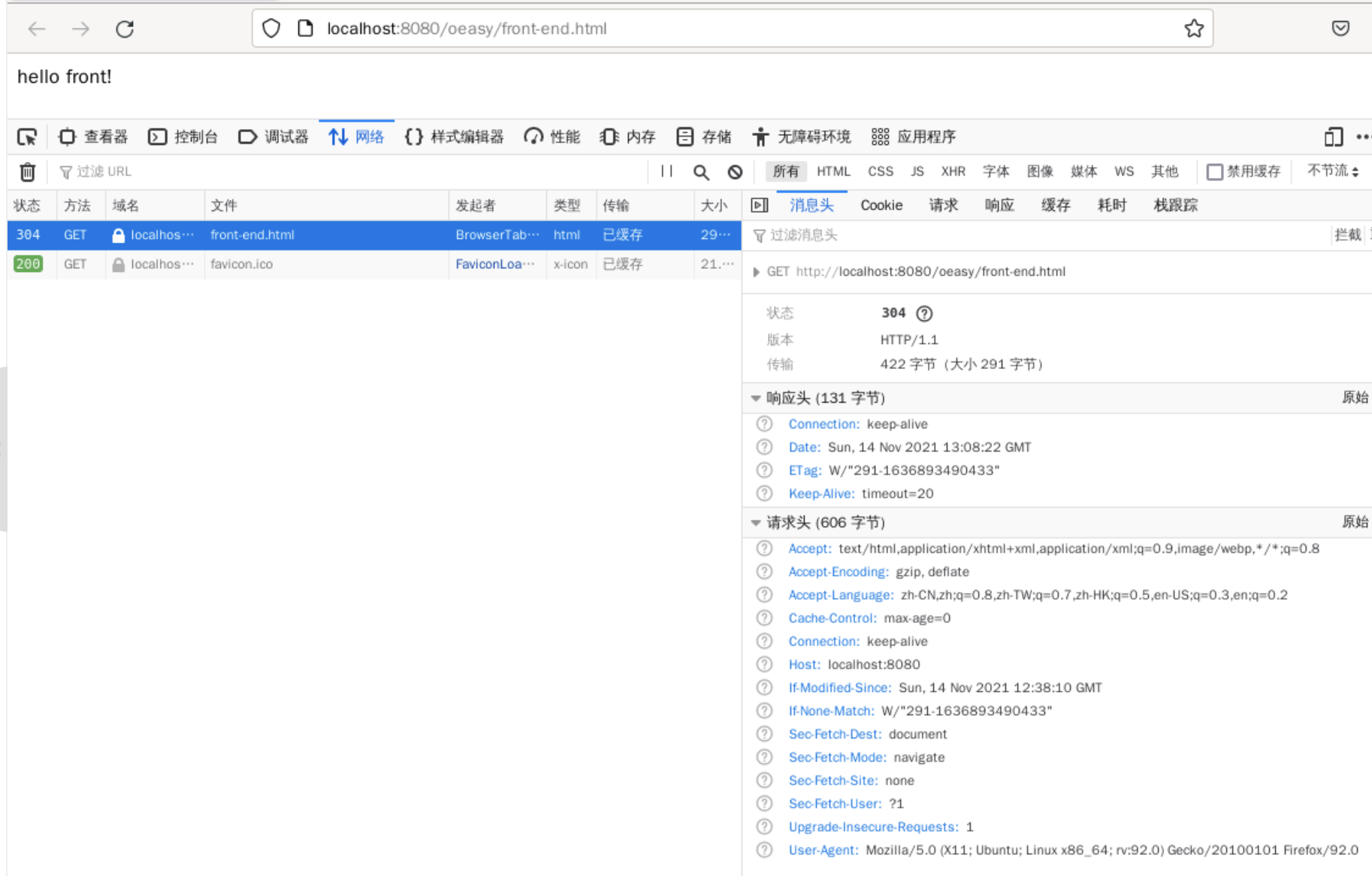1372x876 pixels.
Task: Open the 调试器 debugger tab
Action: (x=273, y=137)
